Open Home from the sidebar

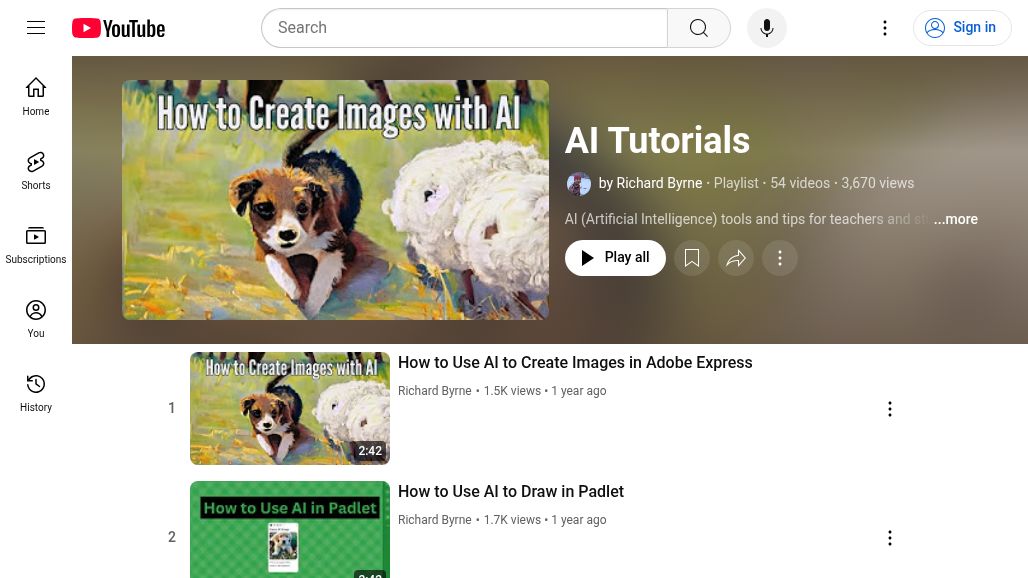pos(36,97)
